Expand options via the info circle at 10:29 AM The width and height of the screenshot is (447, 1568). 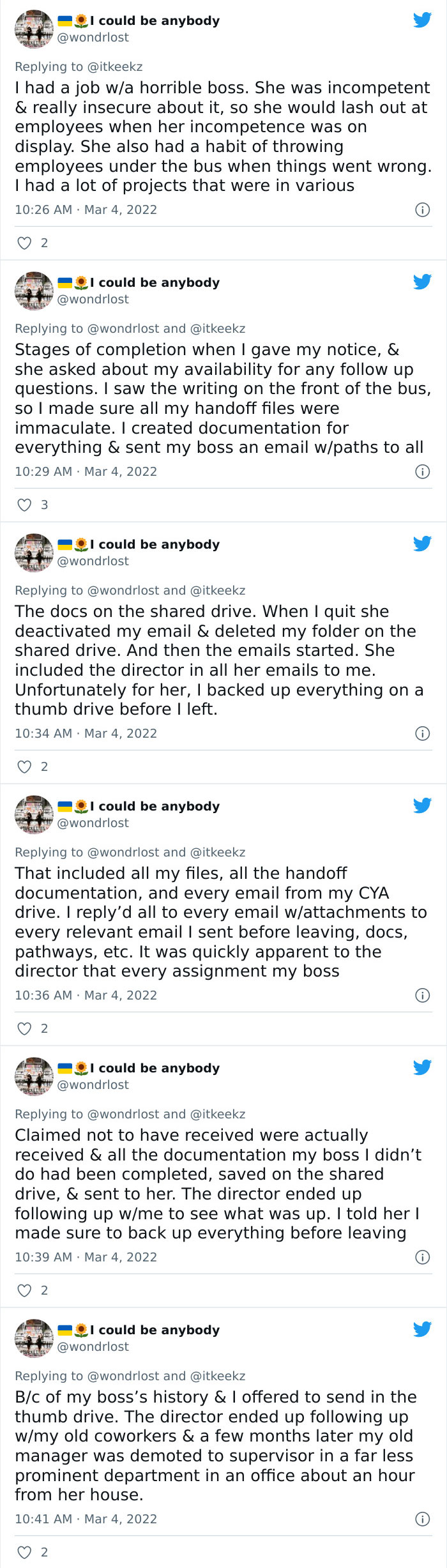423,471
